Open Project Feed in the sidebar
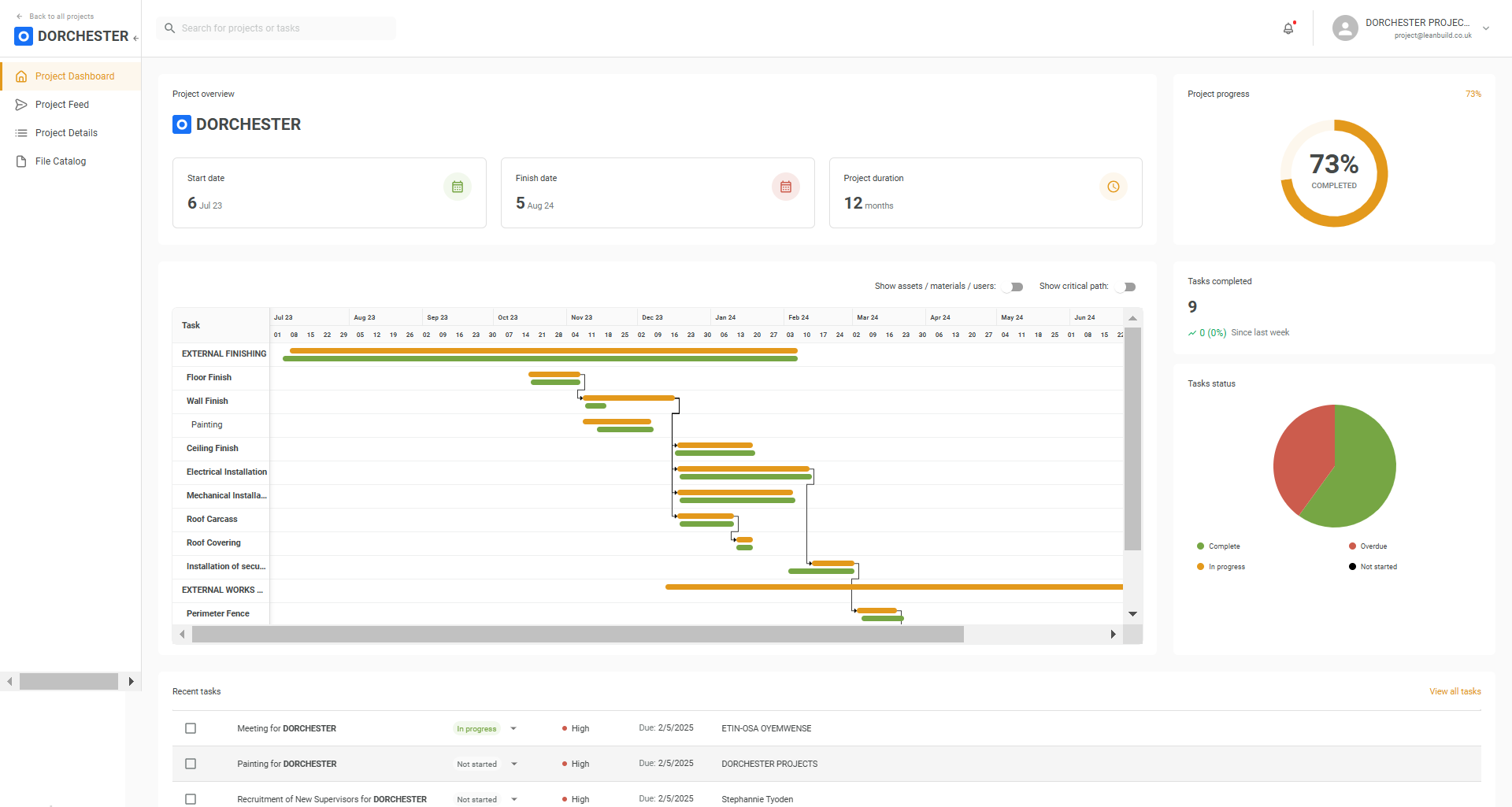Viewport: 1512px width, 807px height. tap(62, 105)
